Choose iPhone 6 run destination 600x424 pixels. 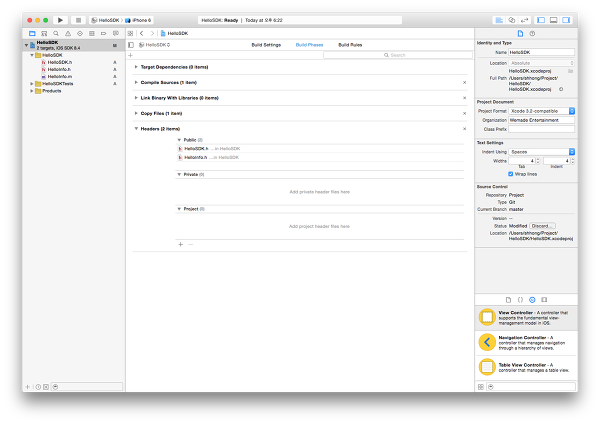[138, 20]
